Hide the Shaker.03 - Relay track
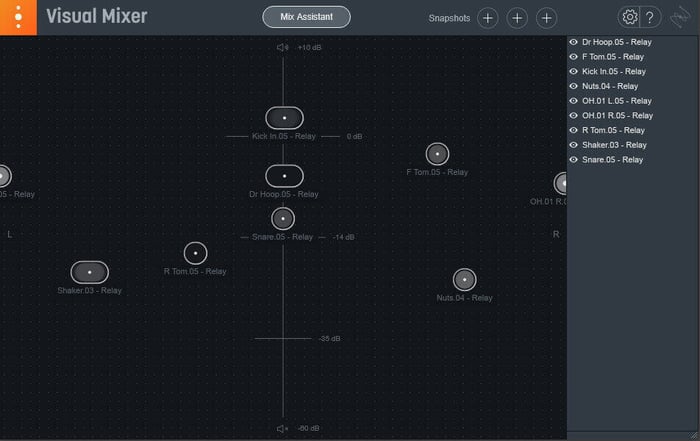 point(574,145)
